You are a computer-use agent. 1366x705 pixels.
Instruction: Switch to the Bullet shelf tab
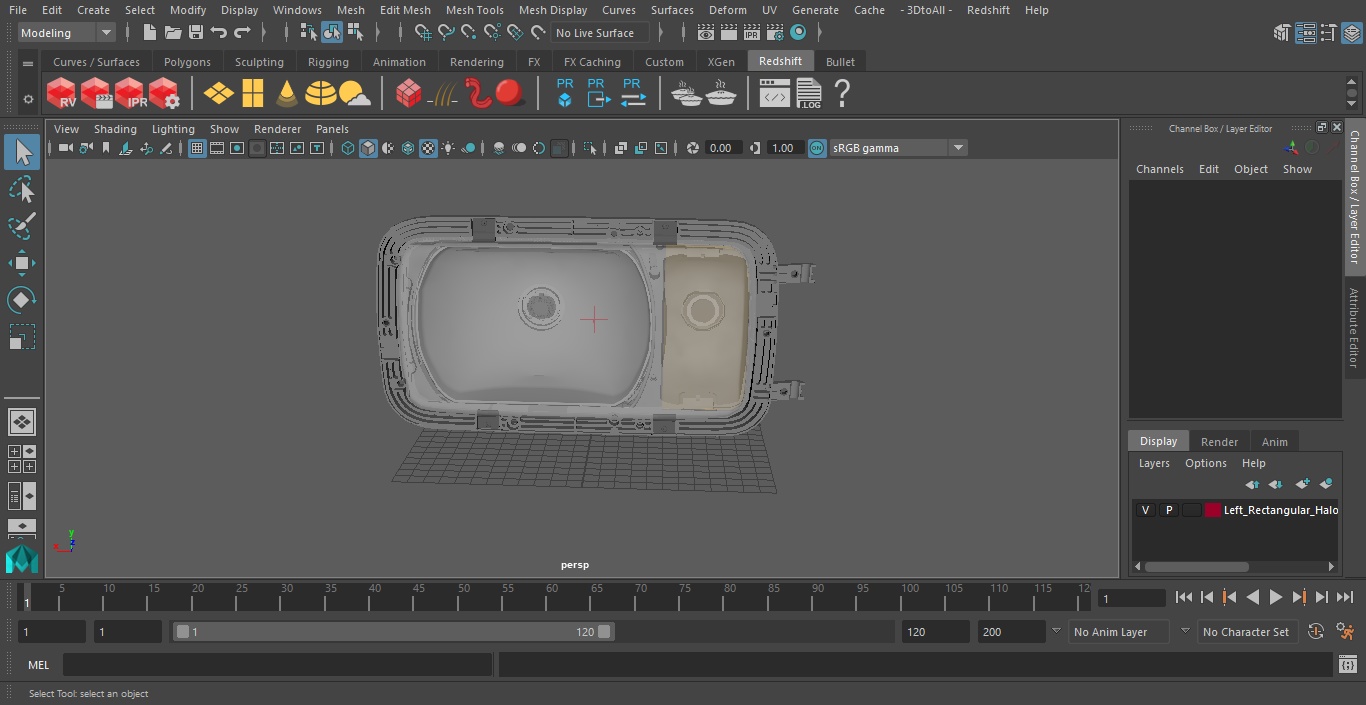[840, 62]
